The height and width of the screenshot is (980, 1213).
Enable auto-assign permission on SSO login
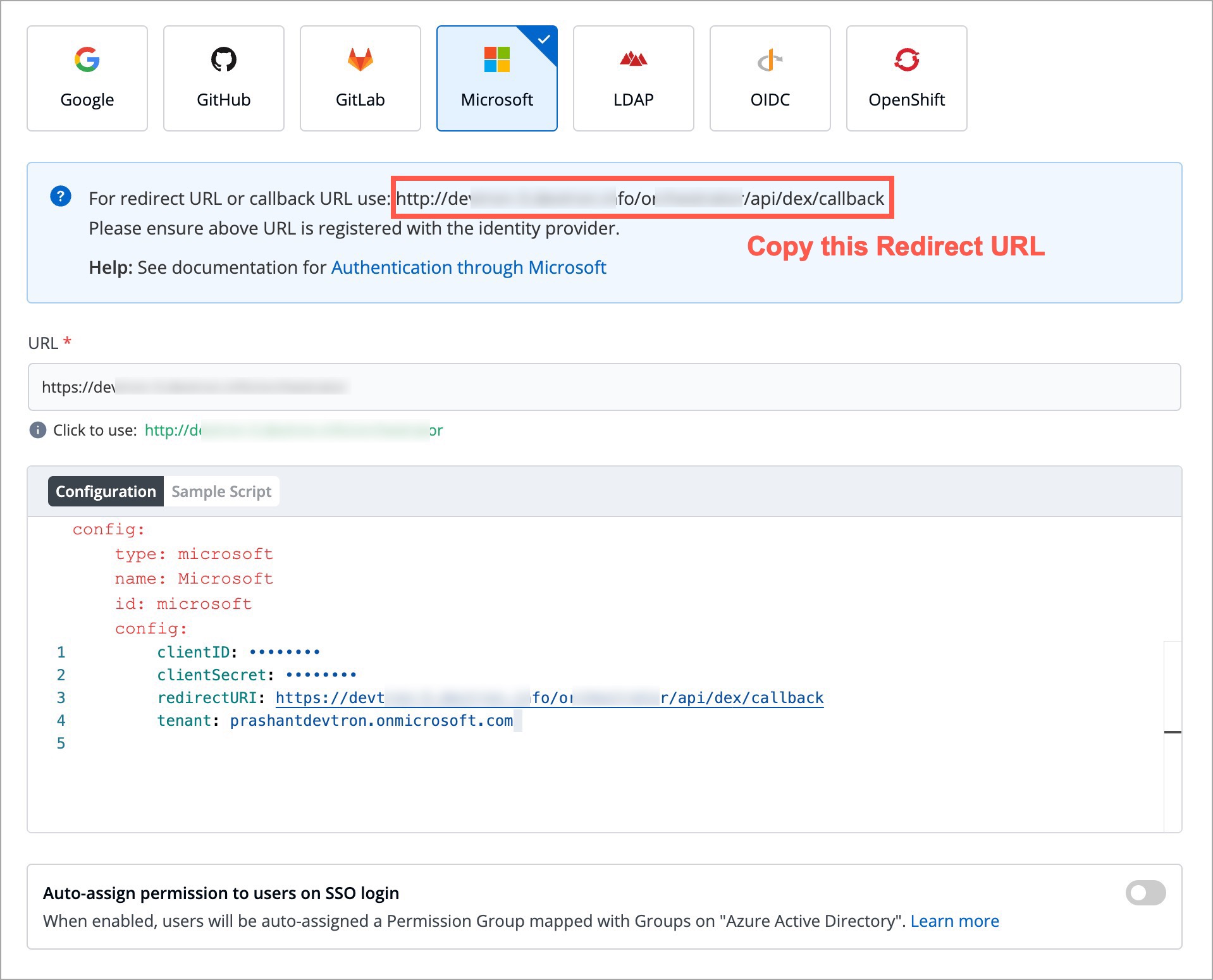(1145, 893)
